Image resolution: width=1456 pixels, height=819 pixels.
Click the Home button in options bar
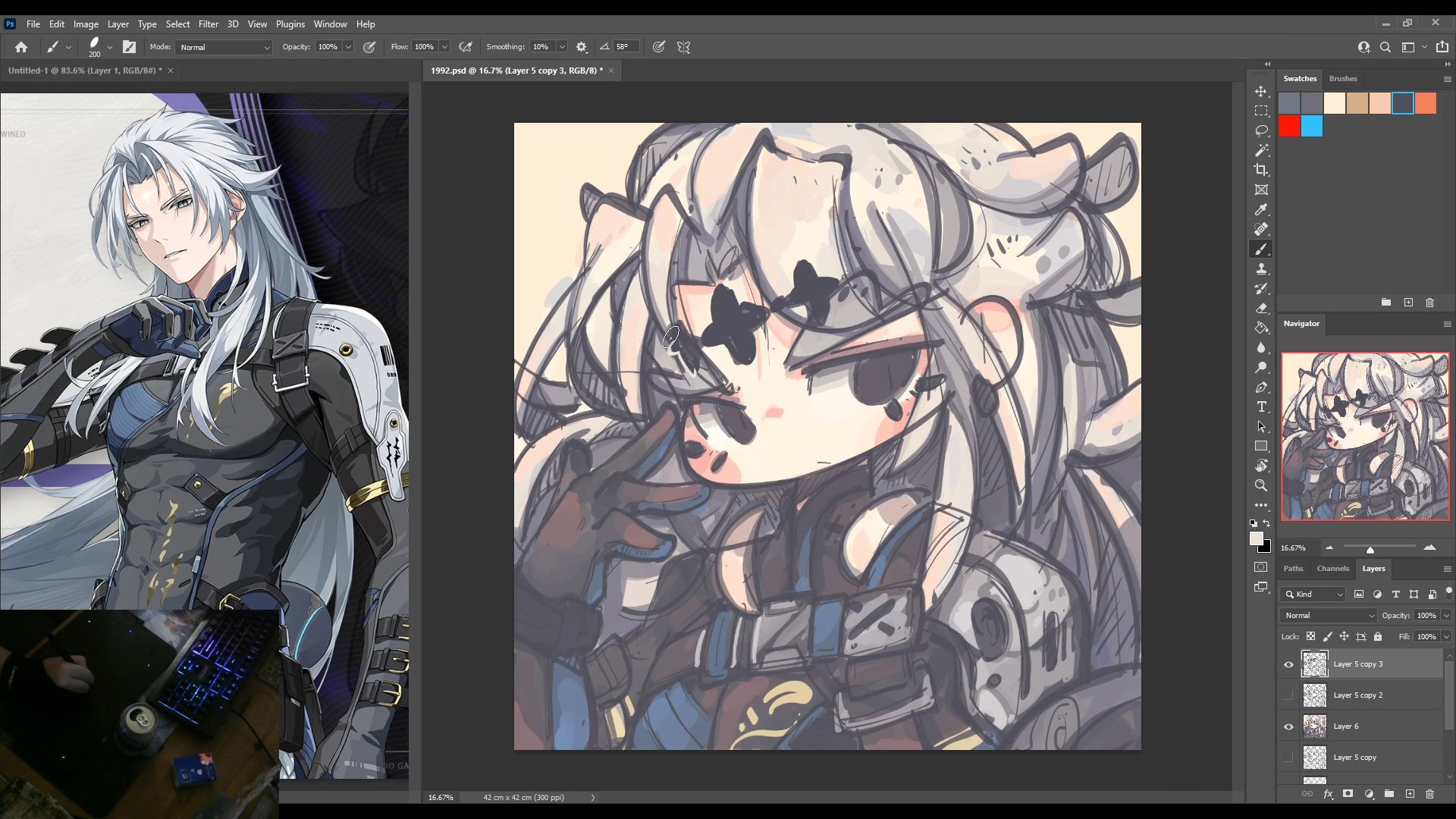21,47
